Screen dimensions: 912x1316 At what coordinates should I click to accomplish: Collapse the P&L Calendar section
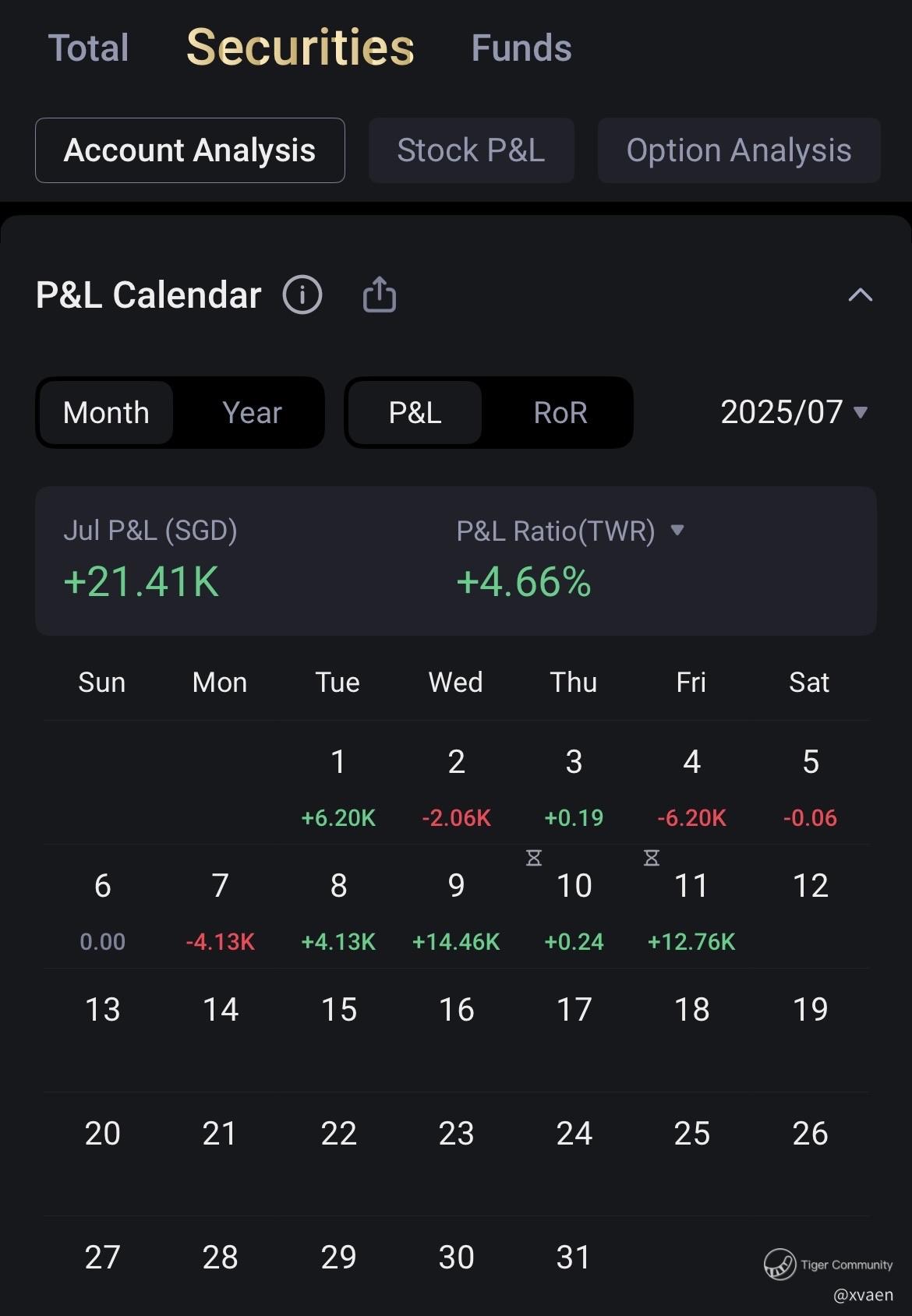point(860,295)
